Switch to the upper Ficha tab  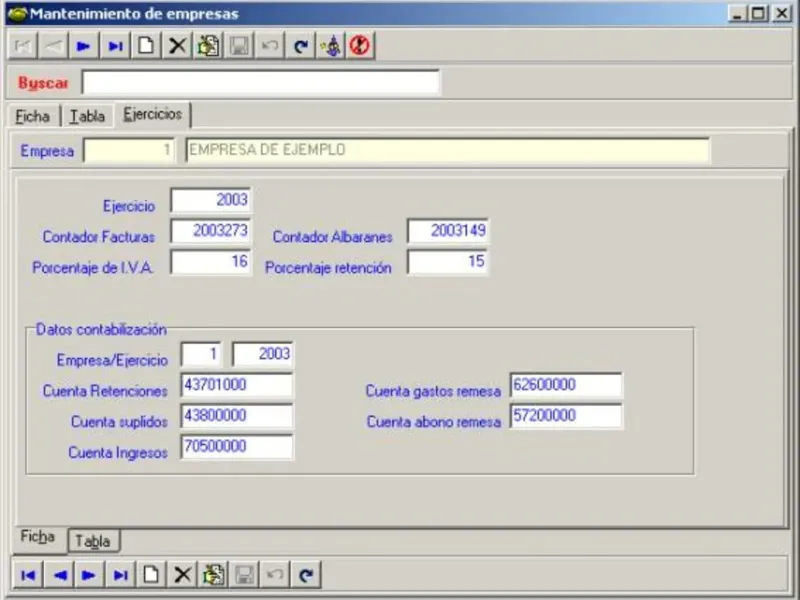click(x=33, y=116)
